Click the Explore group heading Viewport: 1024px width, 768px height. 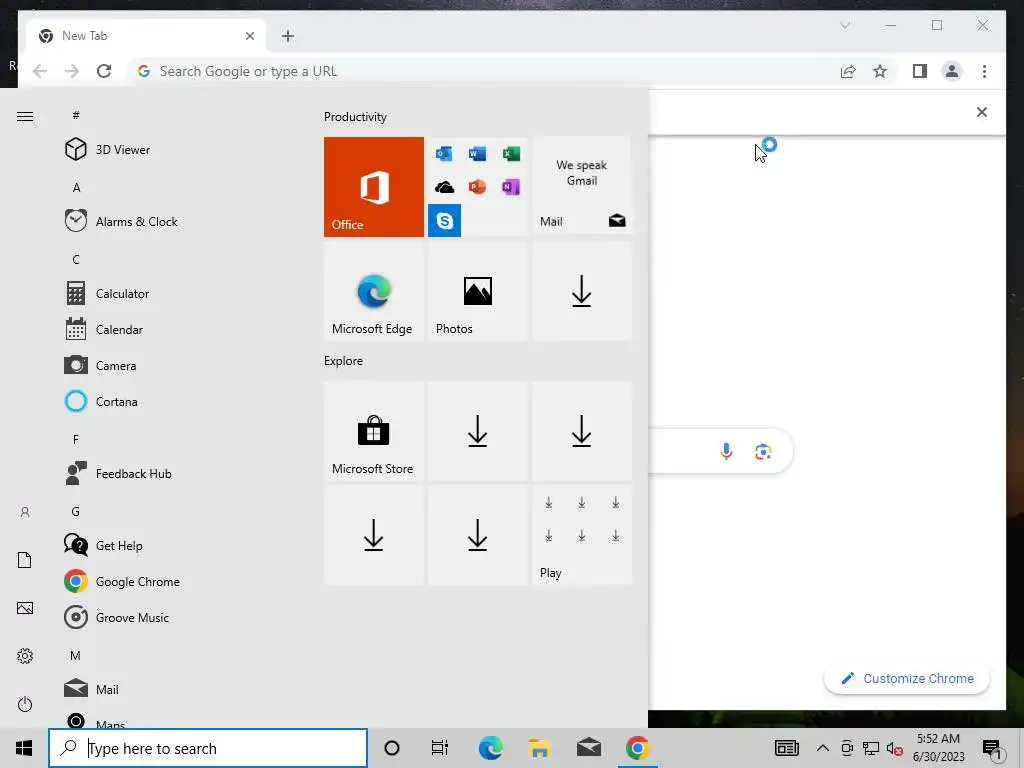tap(344, 361)
